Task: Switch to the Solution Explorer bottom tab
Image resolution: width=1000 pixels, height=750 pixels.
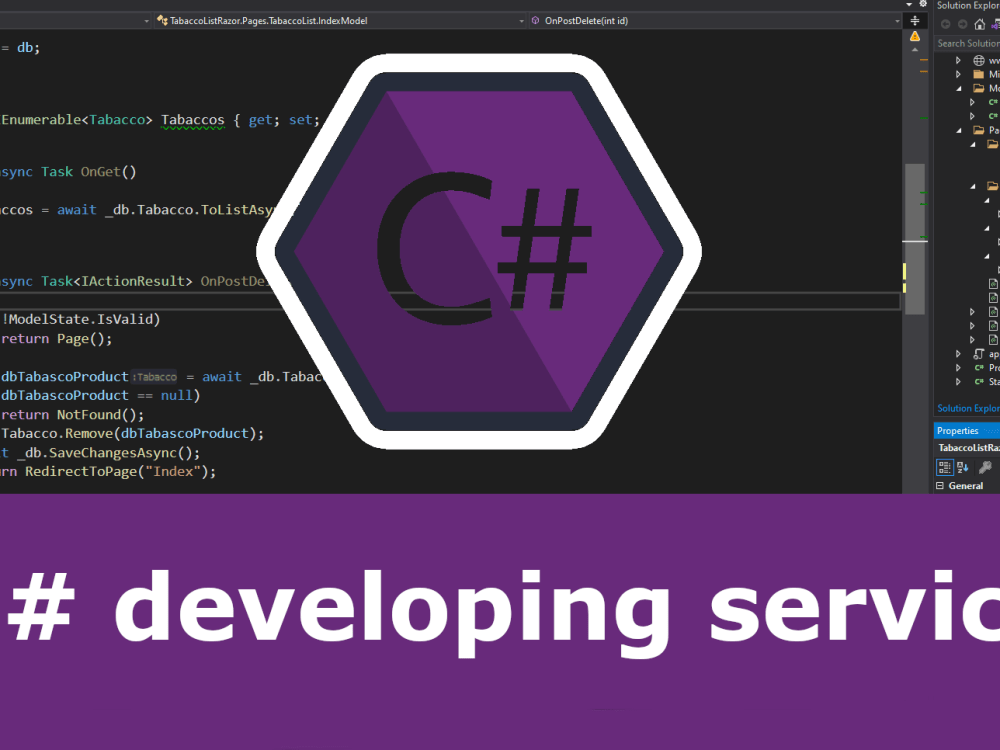Action: pos(968,408)
